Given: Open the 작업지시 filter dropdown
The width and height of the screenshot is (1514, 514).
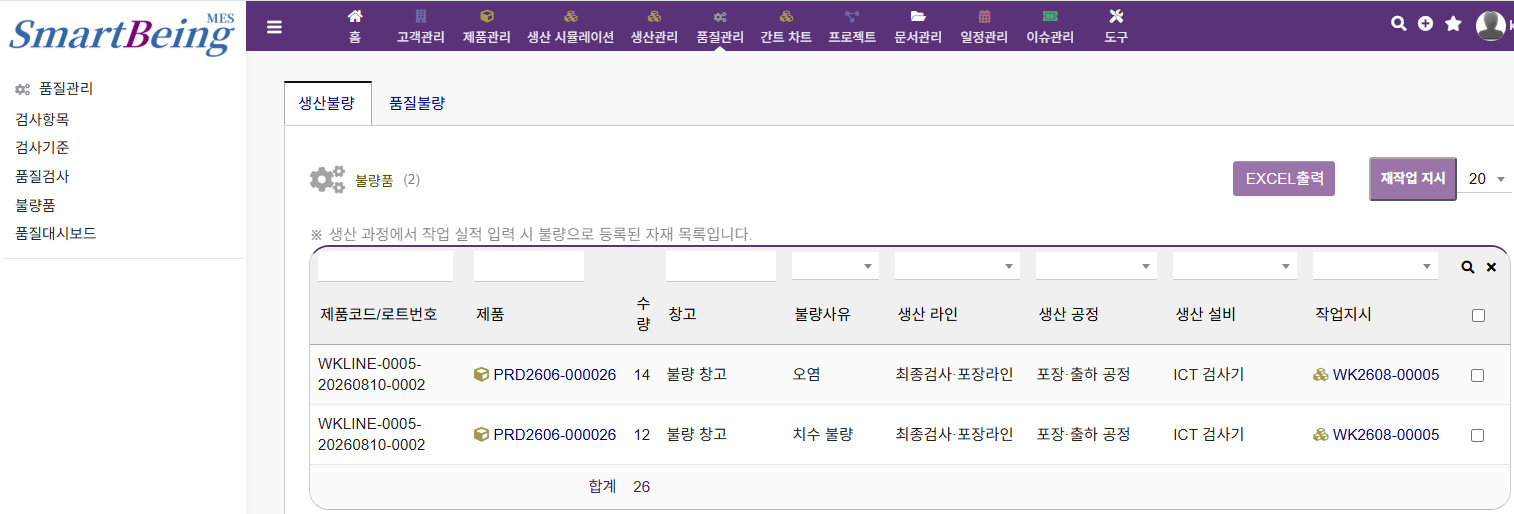Looking at the screenshot, I should [1375, 267].
